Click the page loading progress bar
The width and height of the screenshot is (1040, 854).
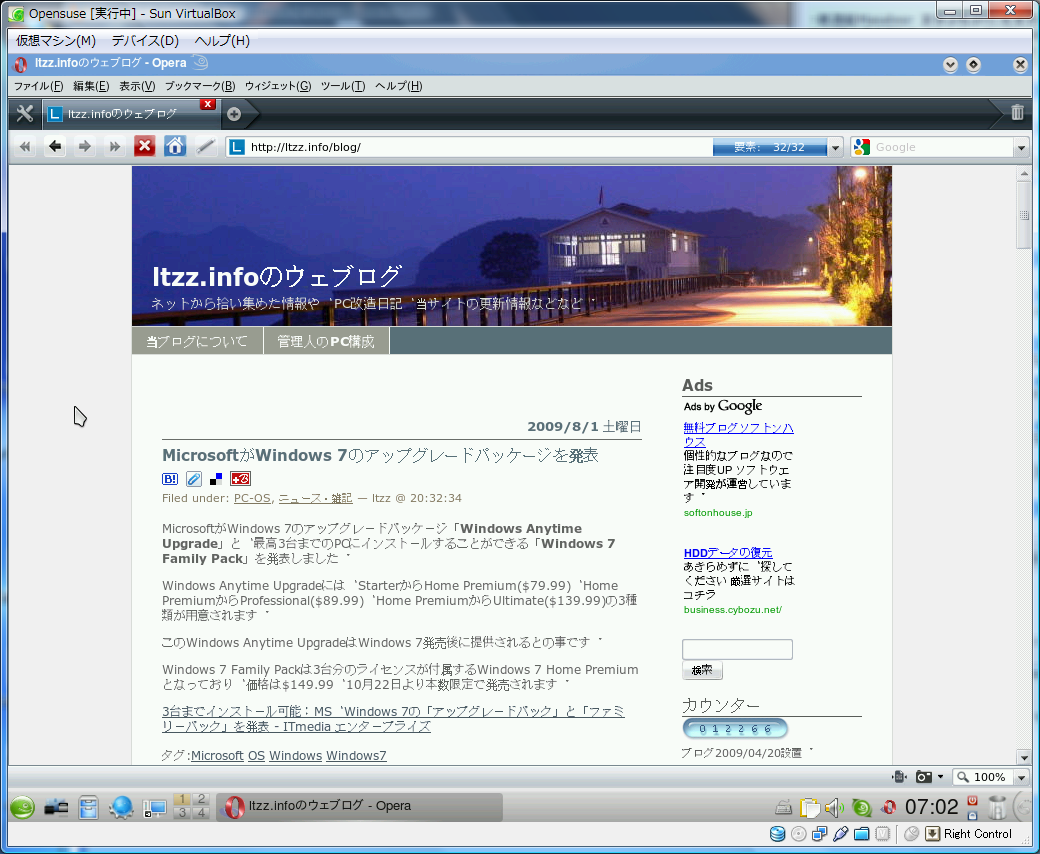pyautogui.click(x=769, y=147)
